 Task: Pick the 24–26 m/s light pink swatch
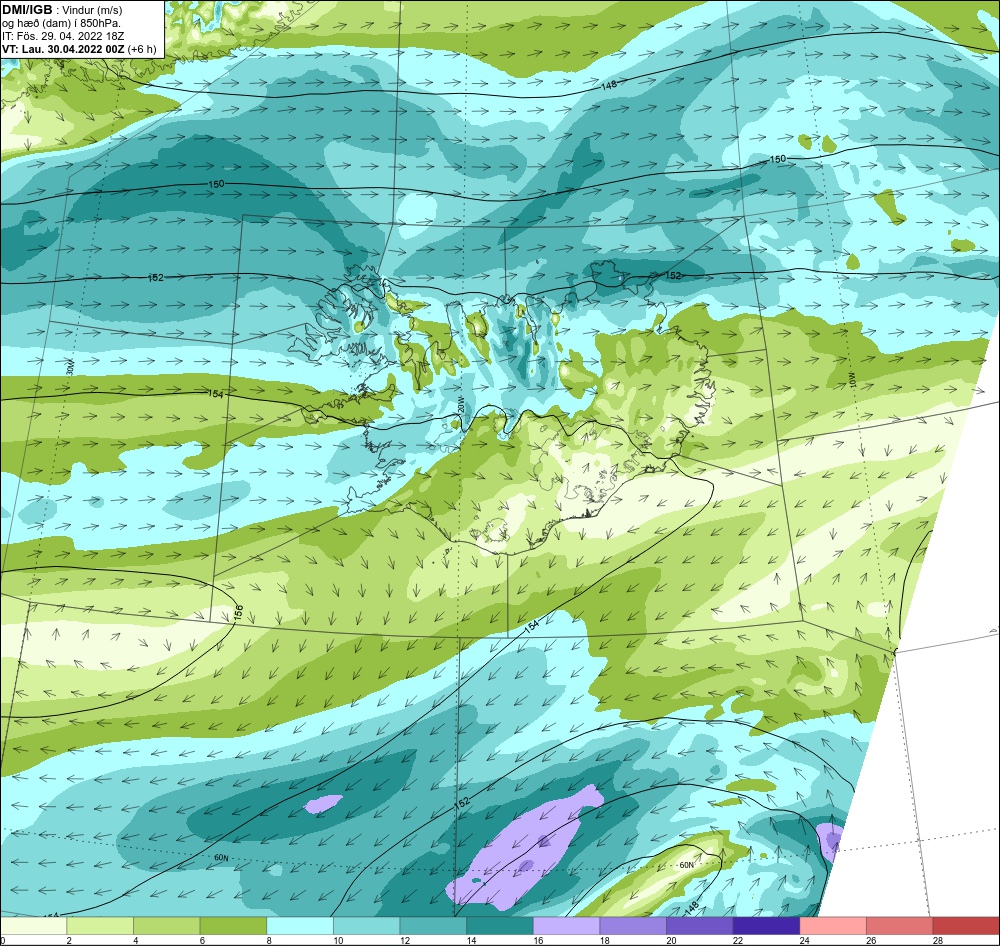point(833,926)
